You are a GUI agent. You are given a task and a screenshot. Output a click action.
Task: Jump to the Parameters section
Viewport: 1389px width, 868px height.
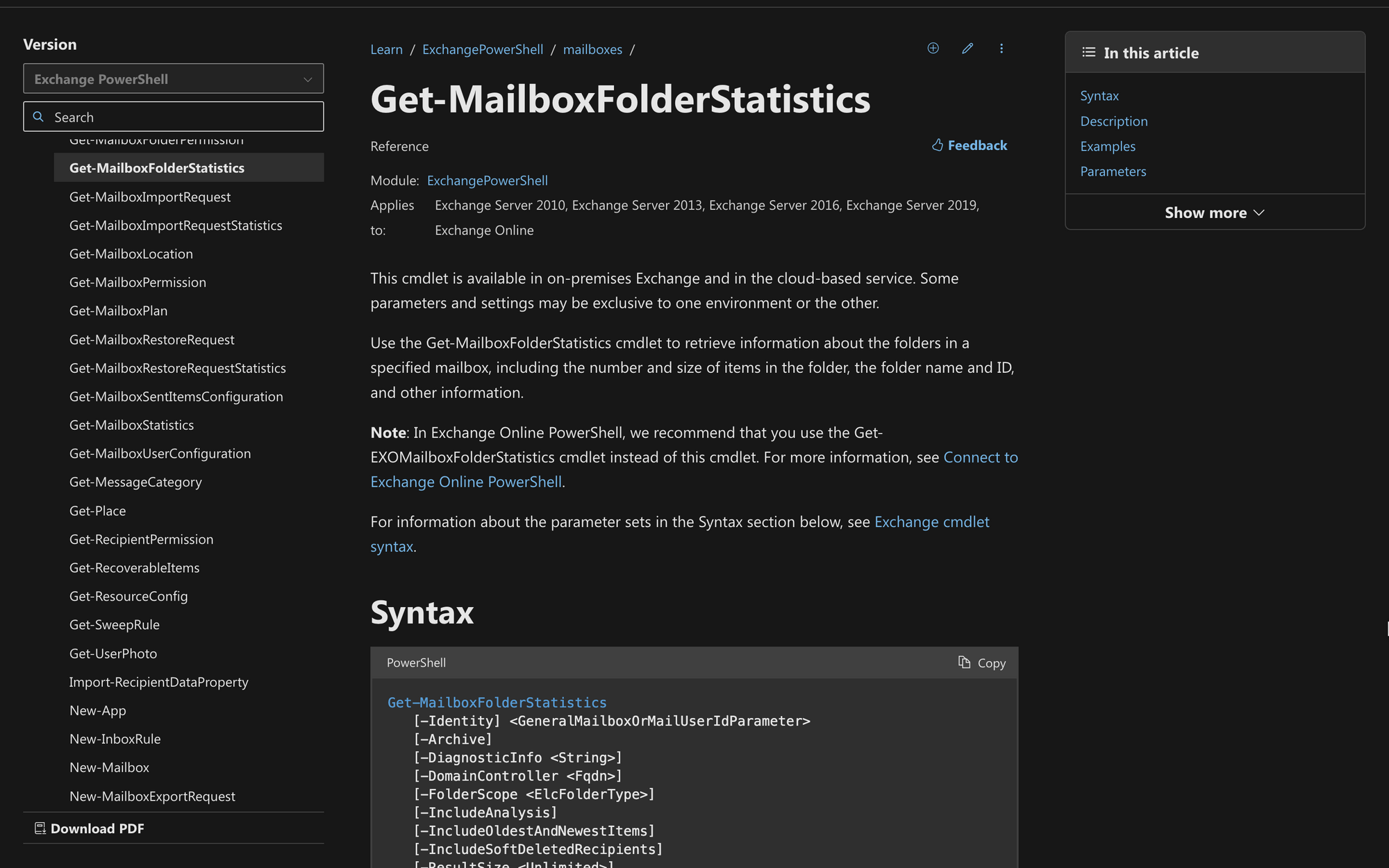1113,171
